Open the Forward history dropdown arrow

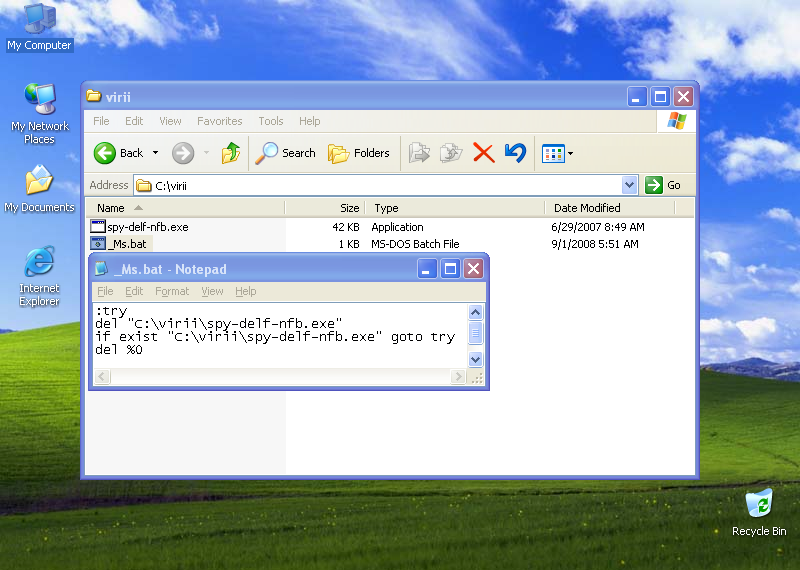coord(206,153)
